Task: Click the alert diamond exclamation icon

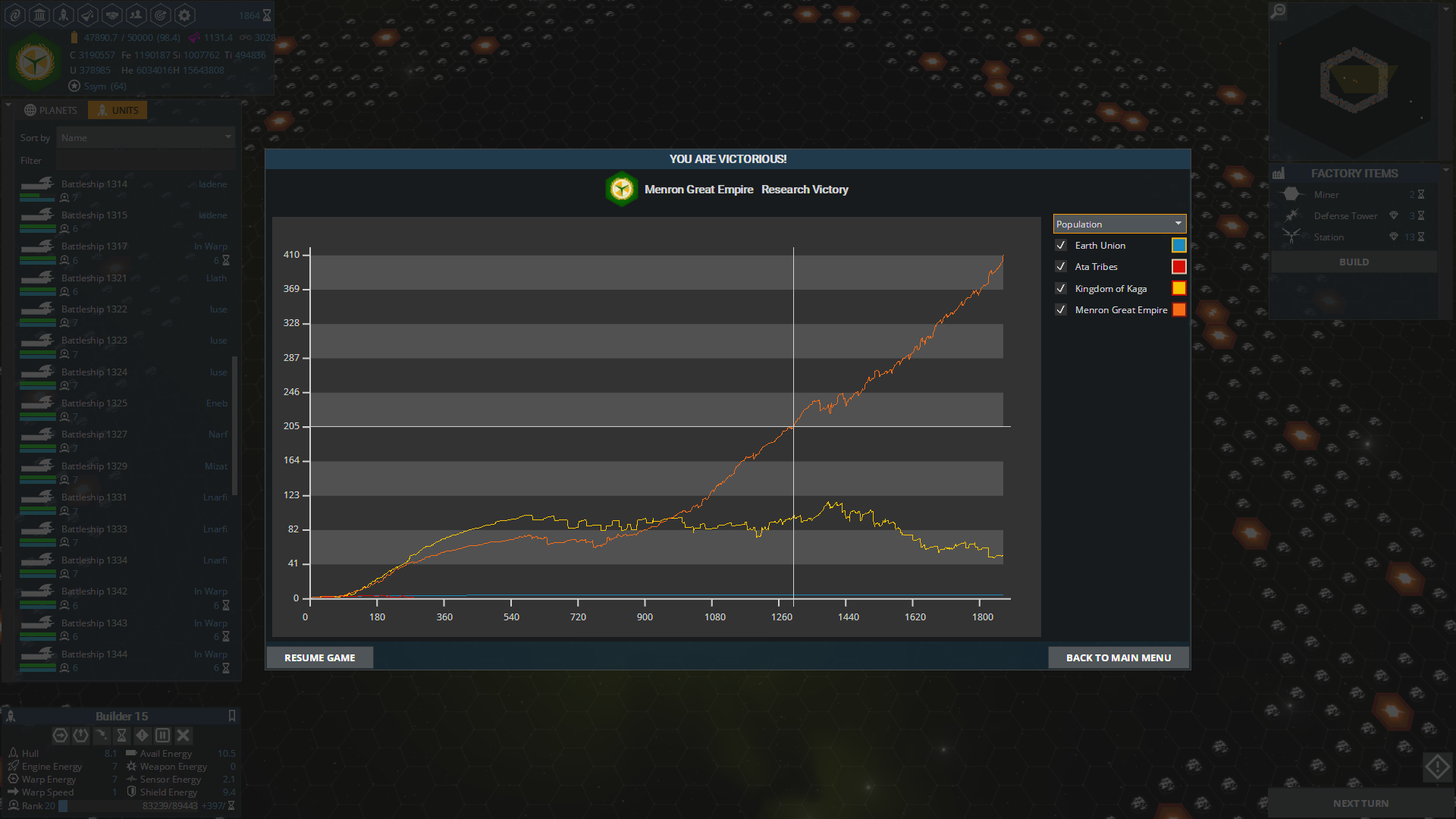Action: 143,736
